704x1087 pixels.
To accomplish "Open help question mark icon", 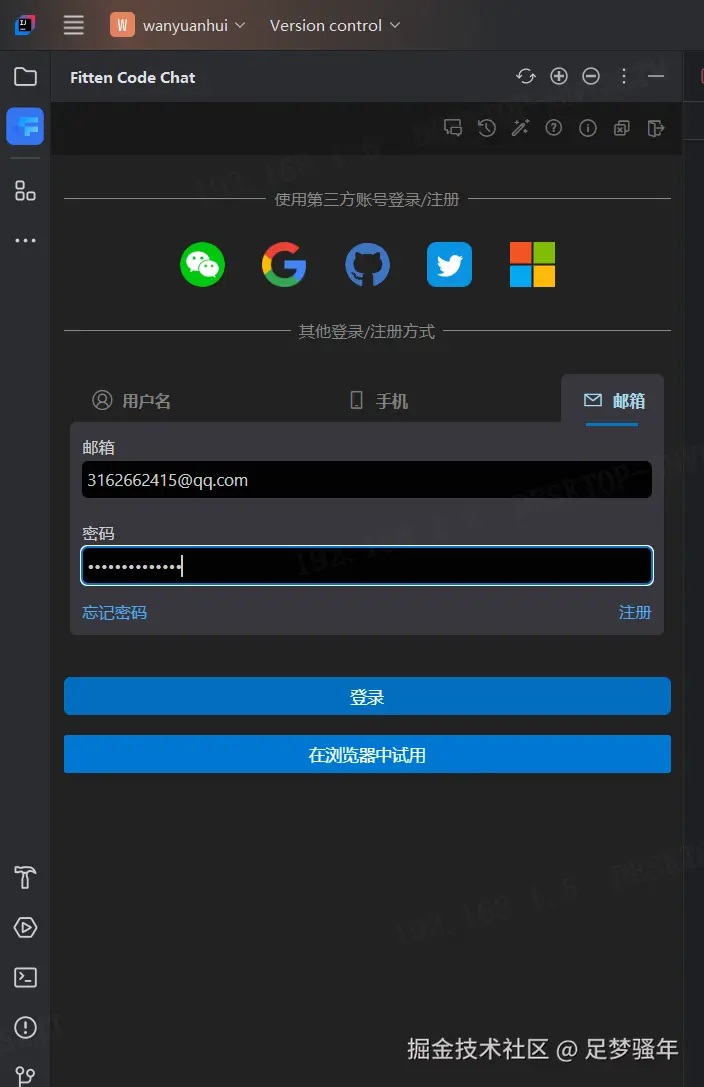I will 554,128.
